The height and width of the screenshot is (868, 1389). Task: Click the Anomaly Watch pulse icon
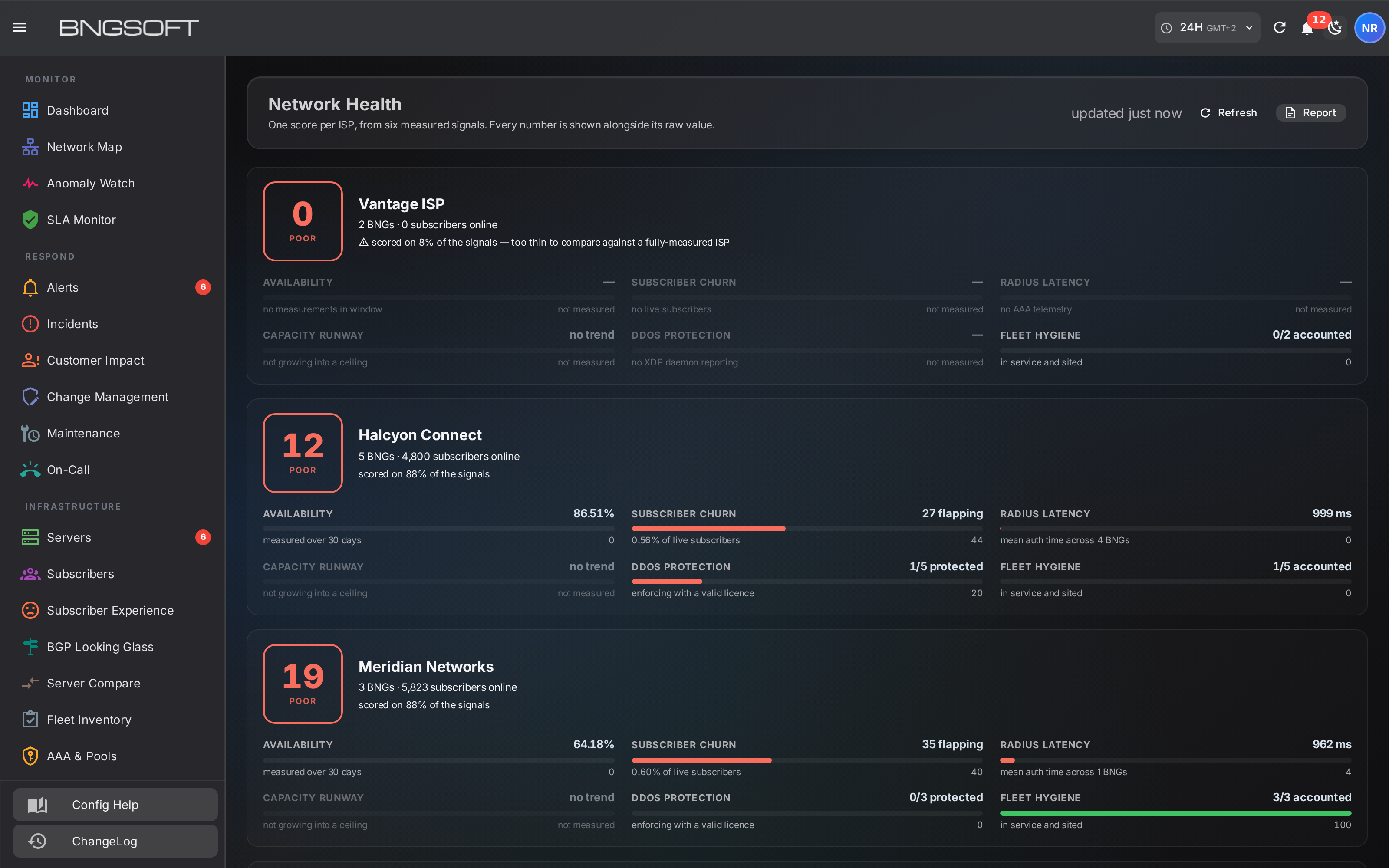click(30, 183)
